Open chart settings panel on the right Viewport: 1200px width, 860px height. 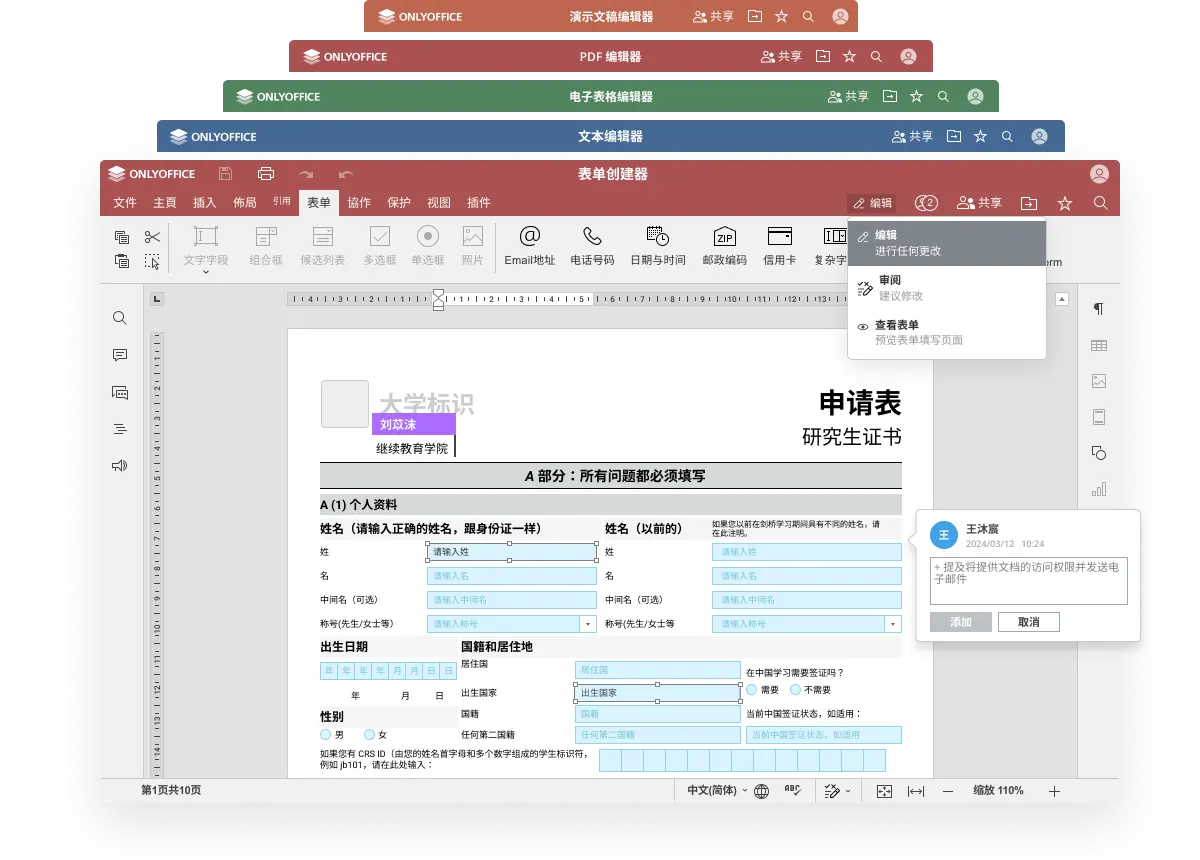[x=1099, y=488]
